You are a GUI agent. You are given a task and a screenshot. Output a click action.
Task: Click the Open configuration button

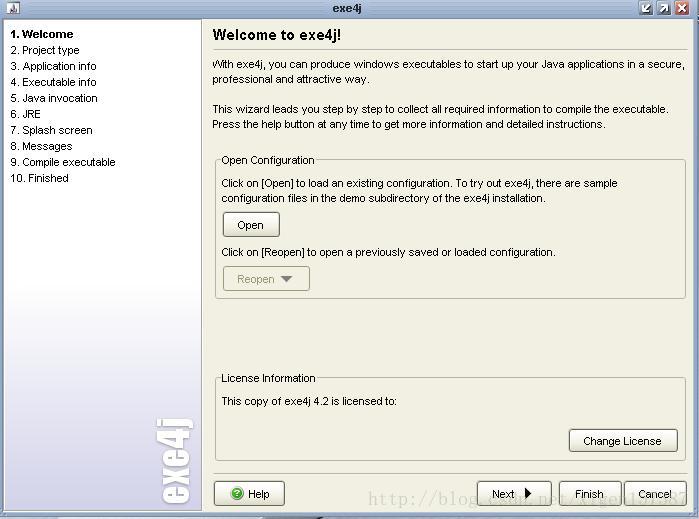[x=251, y=225]
